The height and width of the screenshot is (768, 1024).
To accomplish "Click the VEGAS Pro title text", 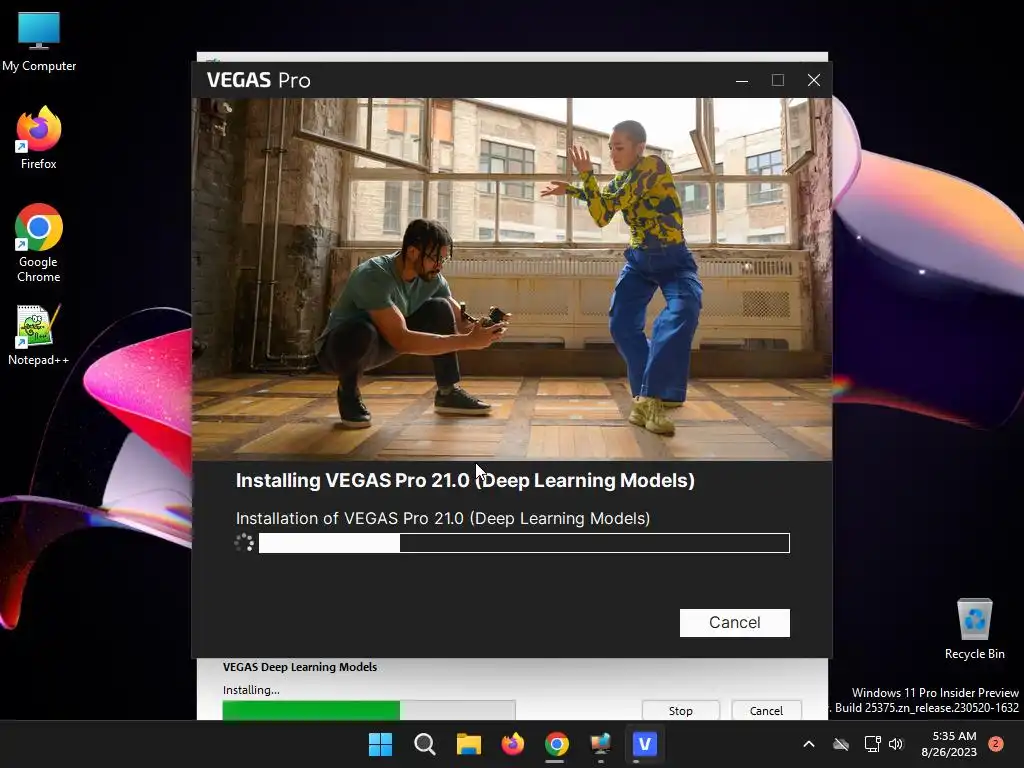I will tap(259, 80).
